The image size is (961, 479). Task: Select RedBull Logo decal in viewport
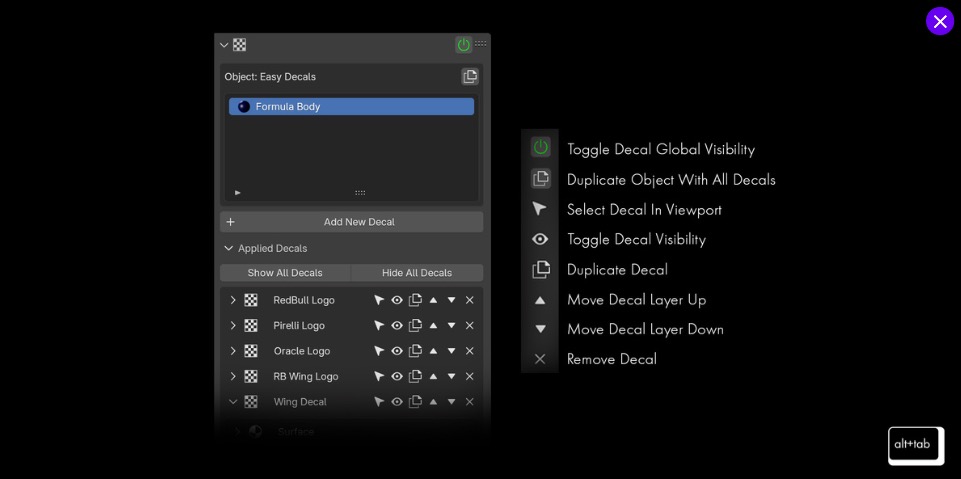[379, 300]
